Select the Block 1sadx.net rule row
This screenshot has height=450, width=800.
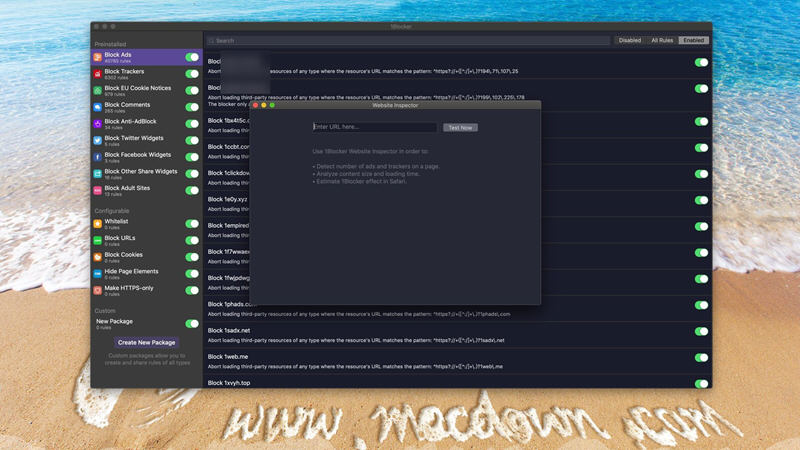tap(458, 335)
